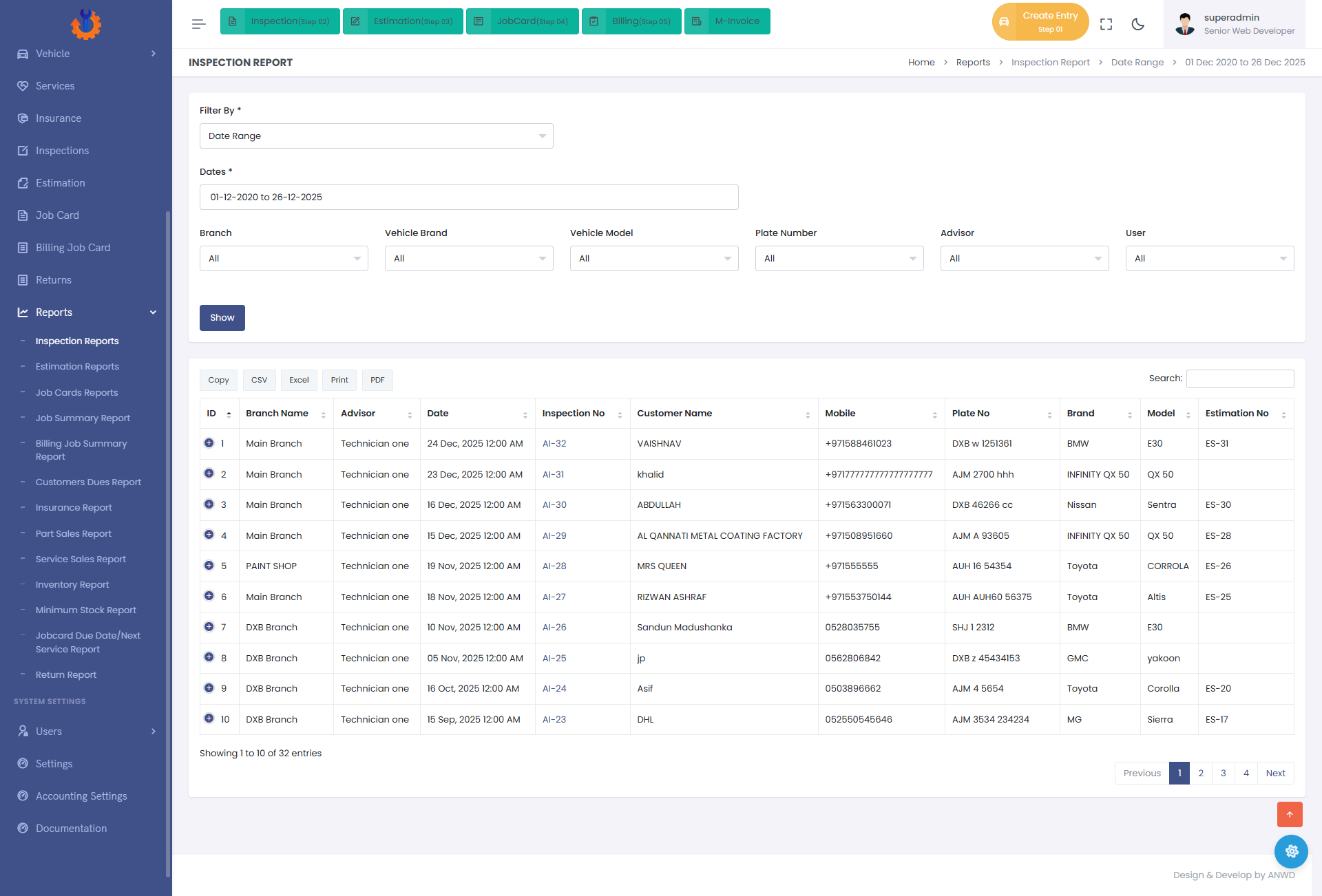The image size is (1322, 896).
Task: Expand row 1 details with plus icon
Action: (x=209, y=443)
